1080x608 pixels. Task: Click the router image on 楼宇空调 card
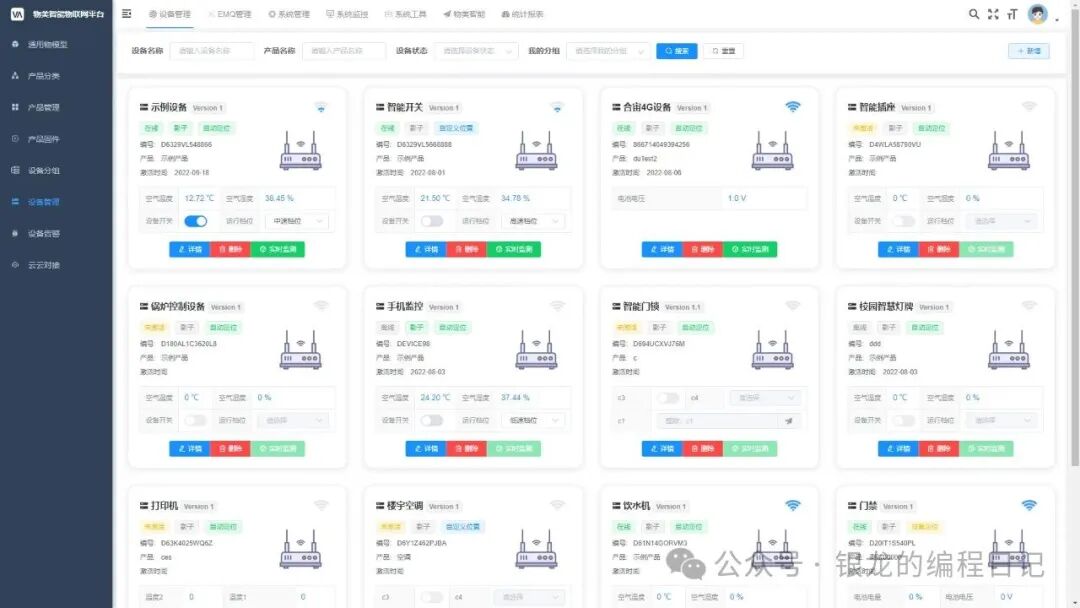536,549
